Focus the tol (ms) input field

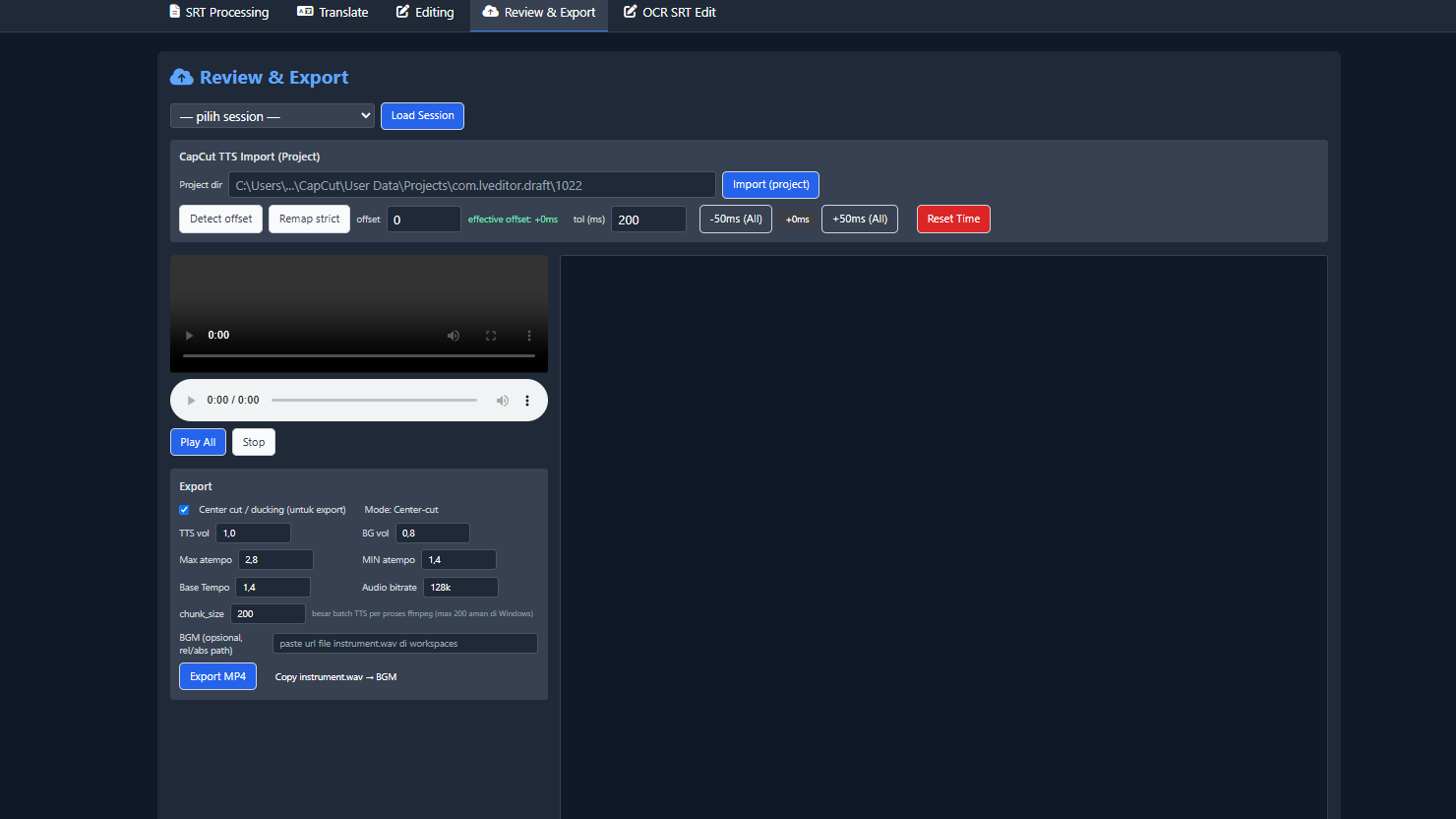(648, 220)
